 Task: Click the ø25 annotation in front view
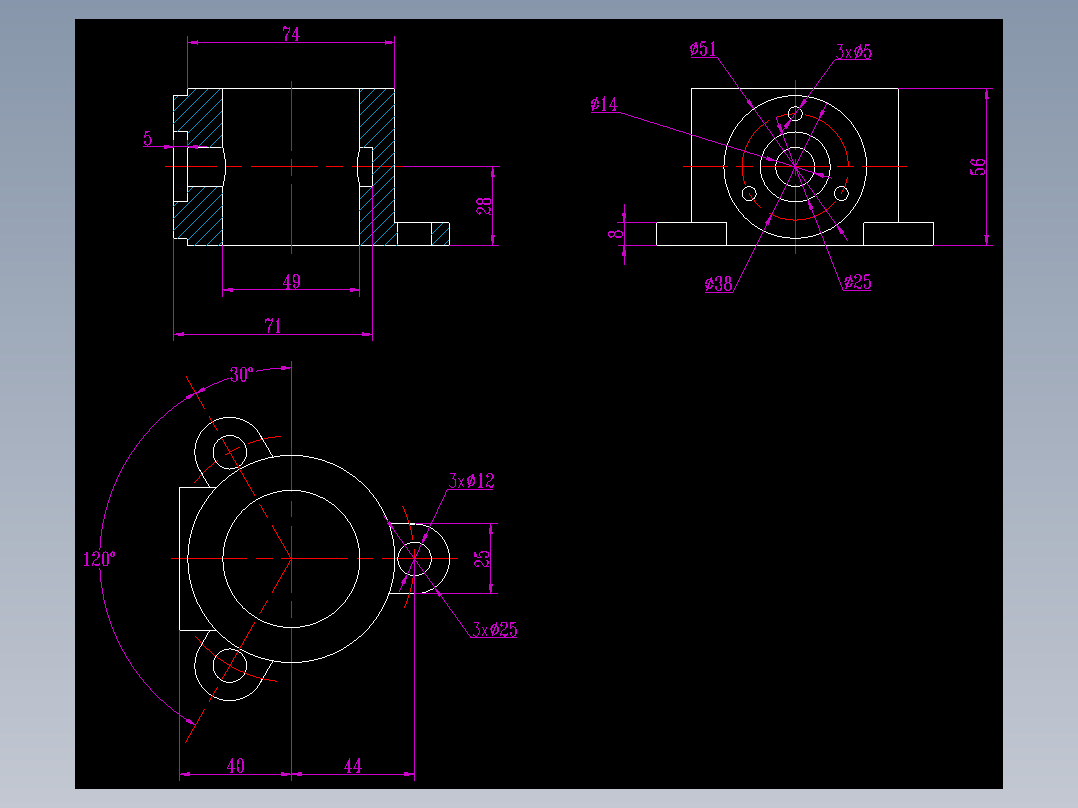click(857, 282)
